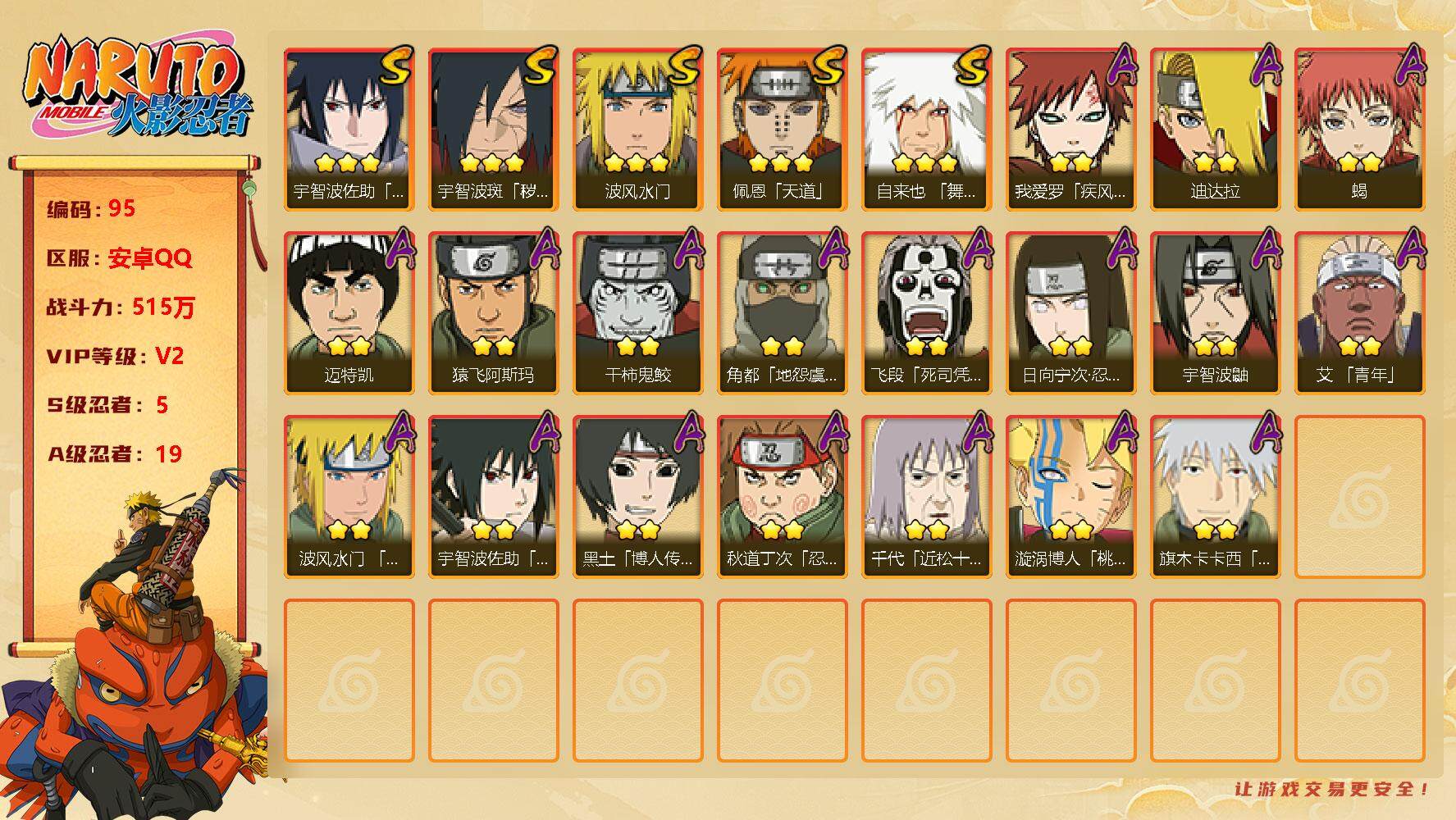Viewport: 1456px width, 820px height.
Task: Click the 佩恩「天道」 ninja card
Action: pos(782,130)
